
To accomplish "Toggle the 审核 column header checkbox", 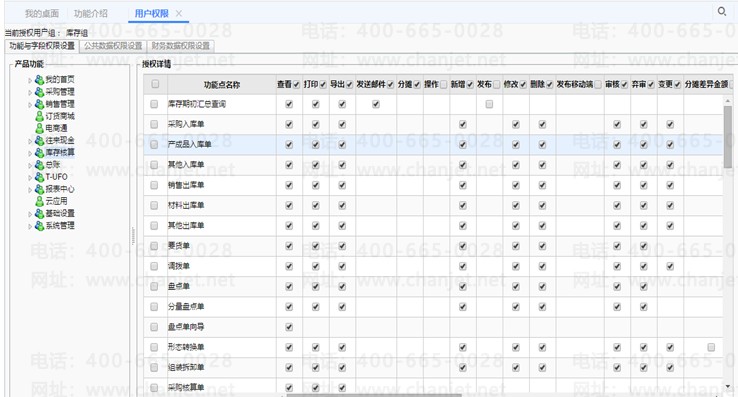I will tap(624, 85).
